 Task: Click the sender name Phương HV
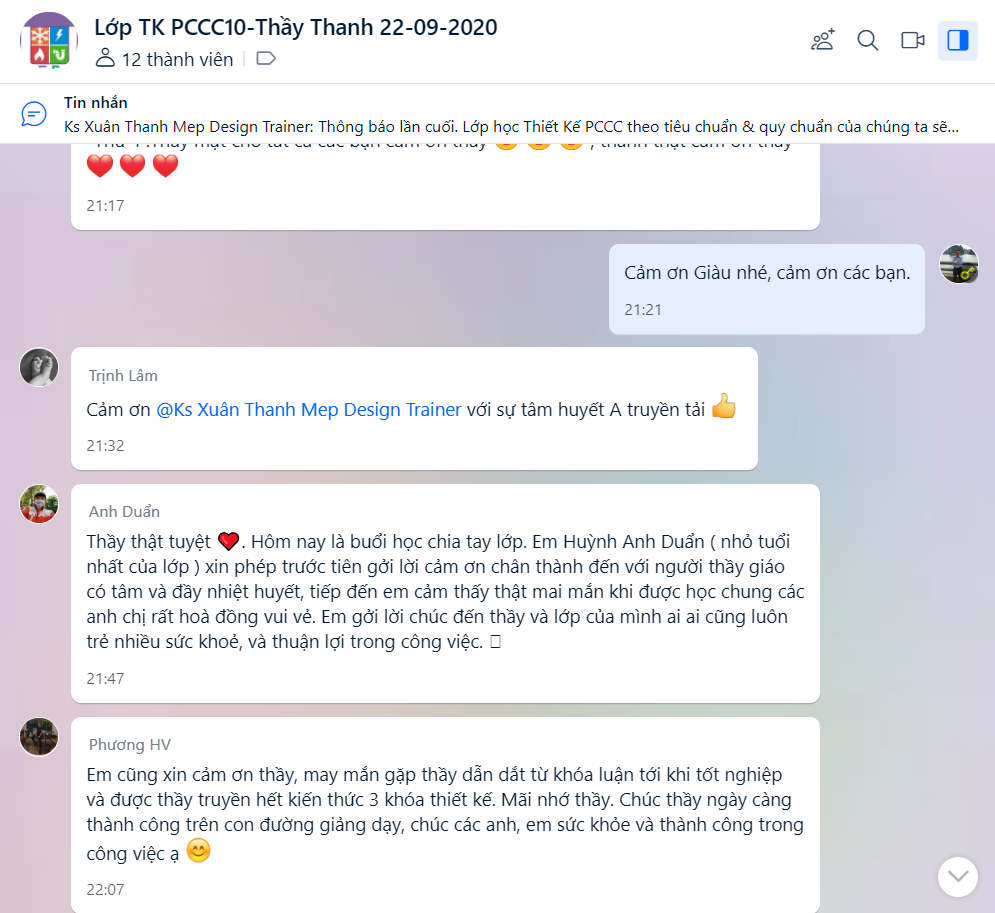point(129,744)
